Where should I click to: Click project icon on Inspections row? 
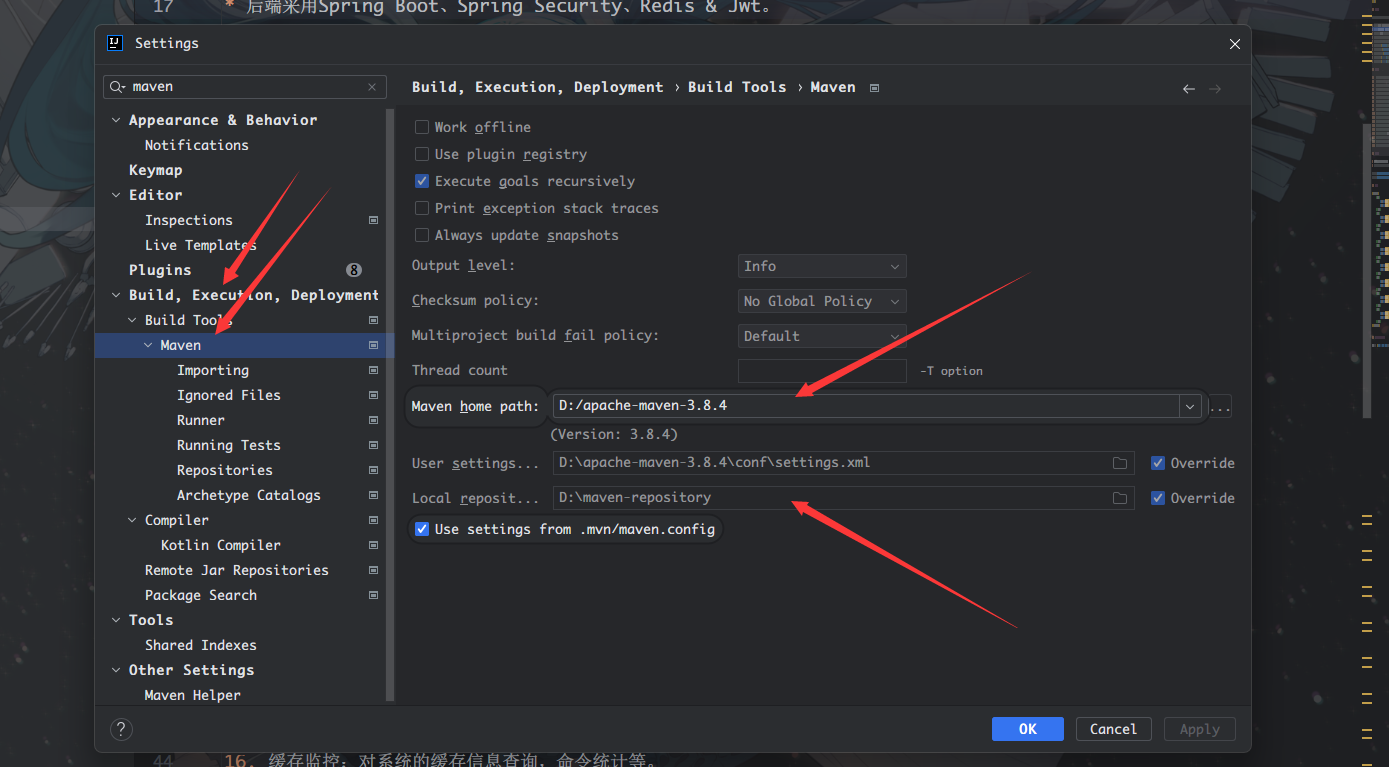(373, 220)
